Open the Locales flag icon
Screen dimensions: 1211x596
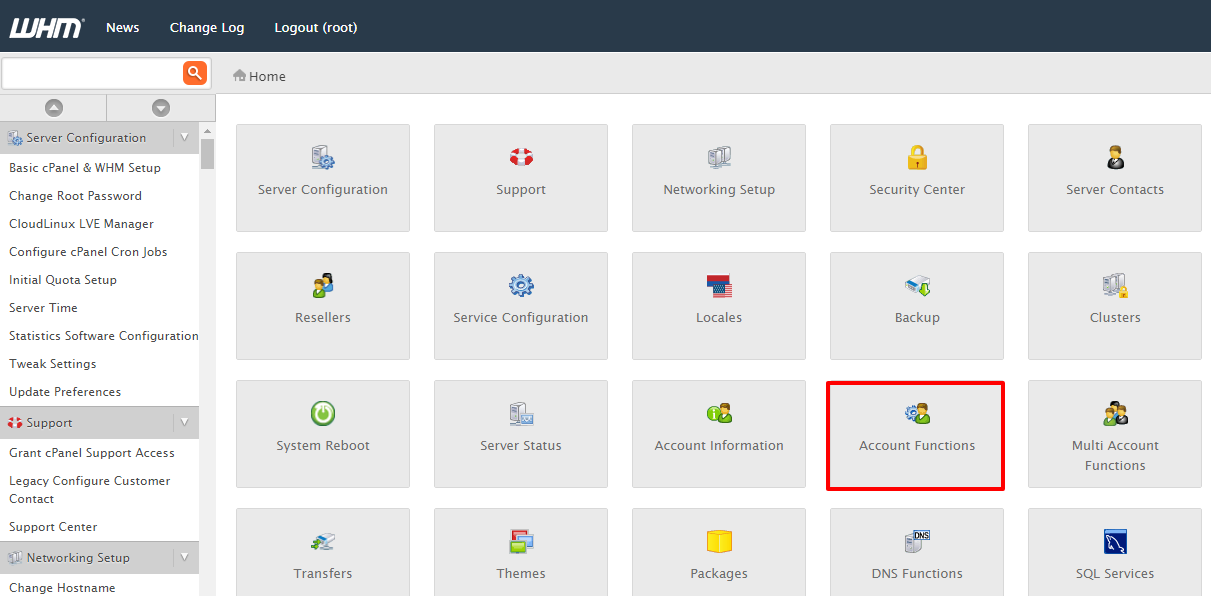coord(719,286)
